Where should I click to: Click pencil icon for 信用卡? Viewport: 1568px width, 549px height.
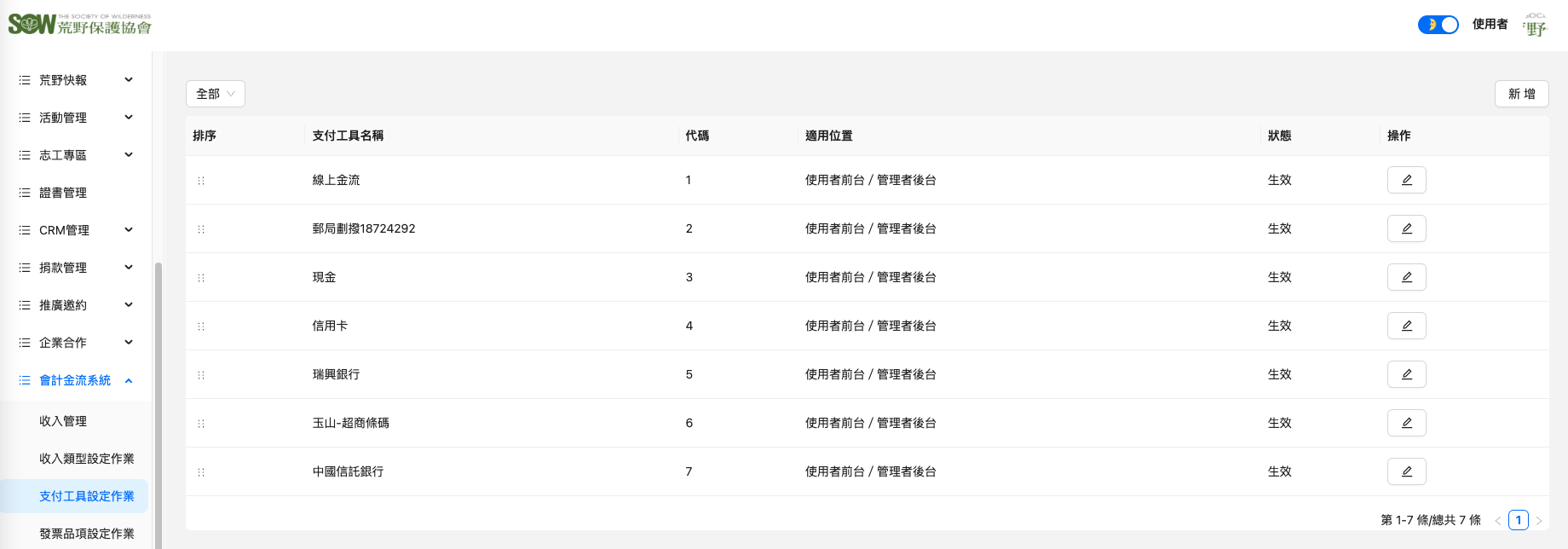point(1406,326)
